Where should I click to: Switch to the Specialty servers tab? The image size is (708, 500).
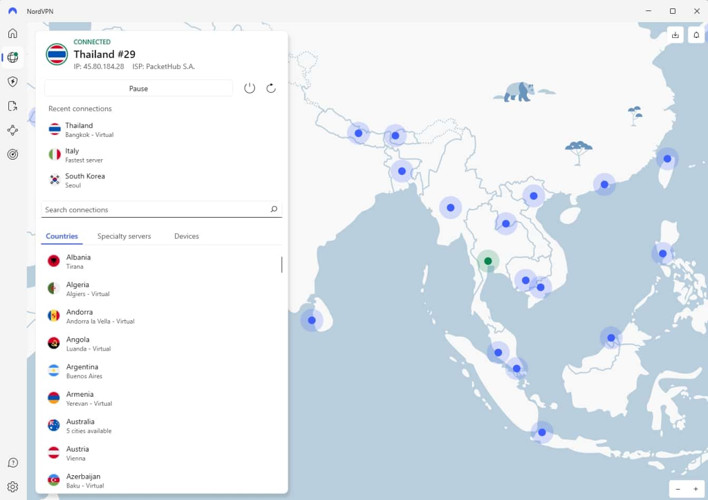(124, 237)
